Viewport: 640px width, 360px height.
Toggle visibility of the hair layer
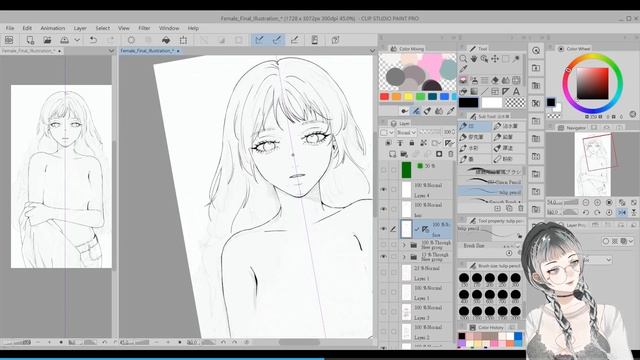[x=383, y=209]
